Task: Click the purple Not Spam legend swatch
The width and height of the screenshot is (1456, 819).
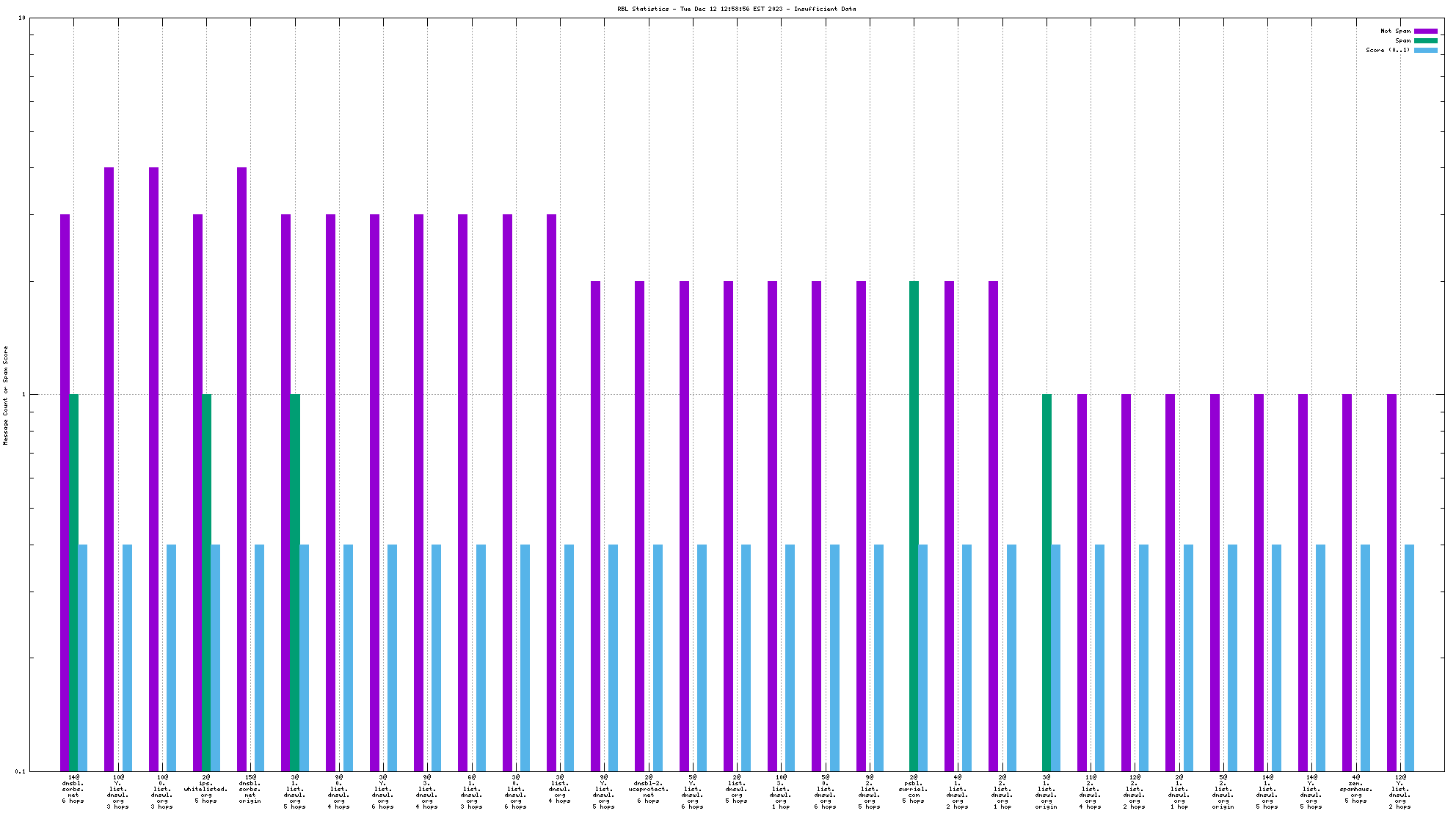Action: point(1425,31)
